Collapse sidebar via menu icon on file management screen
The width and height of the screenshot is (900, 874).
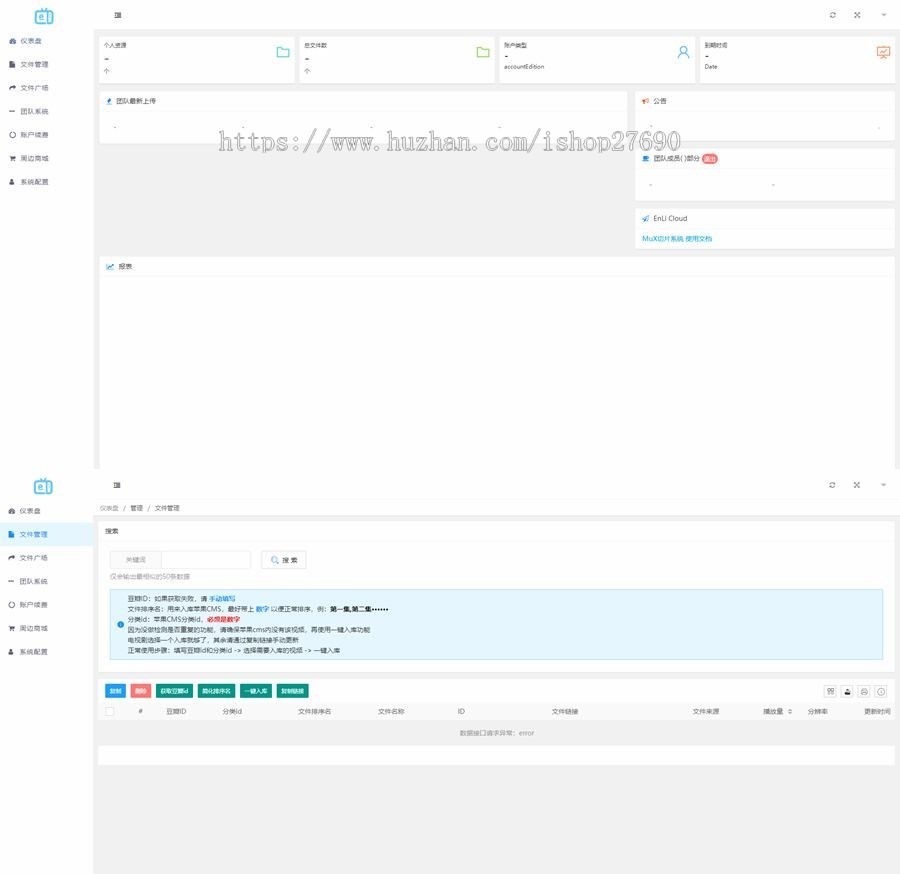point(117,485)
